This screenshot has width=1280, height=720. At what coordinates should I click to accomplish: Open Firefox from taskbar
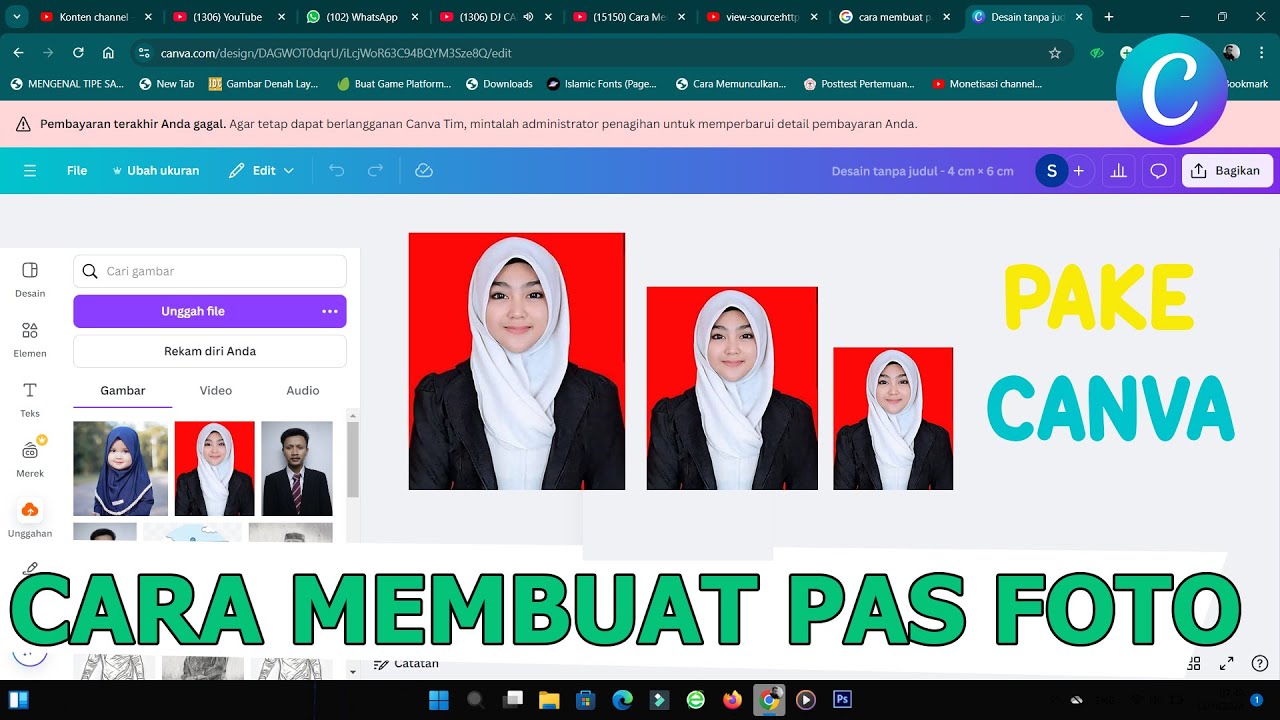[732, 700]
